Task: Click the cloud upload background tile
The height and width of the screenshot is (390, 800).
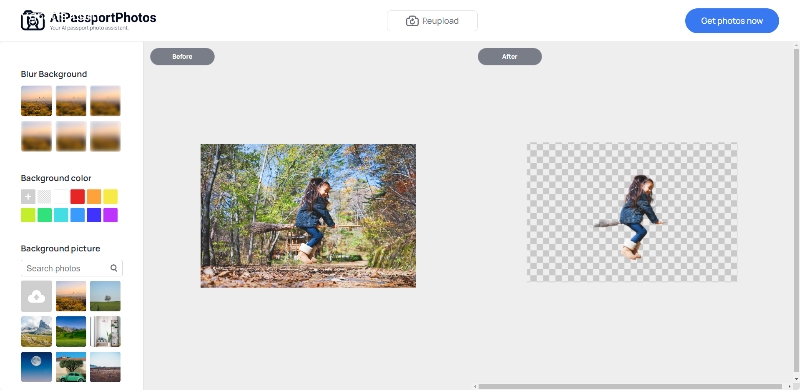Action: click(x=36, y=296)
